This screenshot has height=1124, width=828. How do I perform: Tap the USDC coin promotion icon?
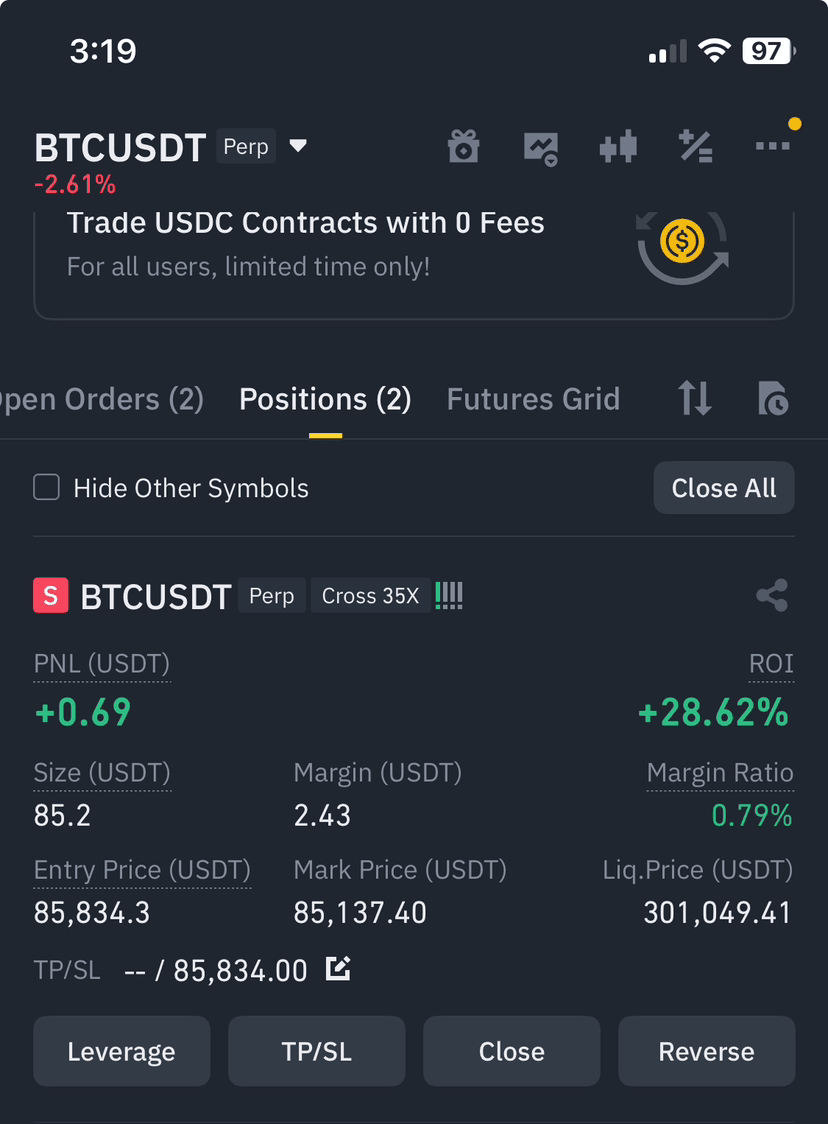point(682,244)
